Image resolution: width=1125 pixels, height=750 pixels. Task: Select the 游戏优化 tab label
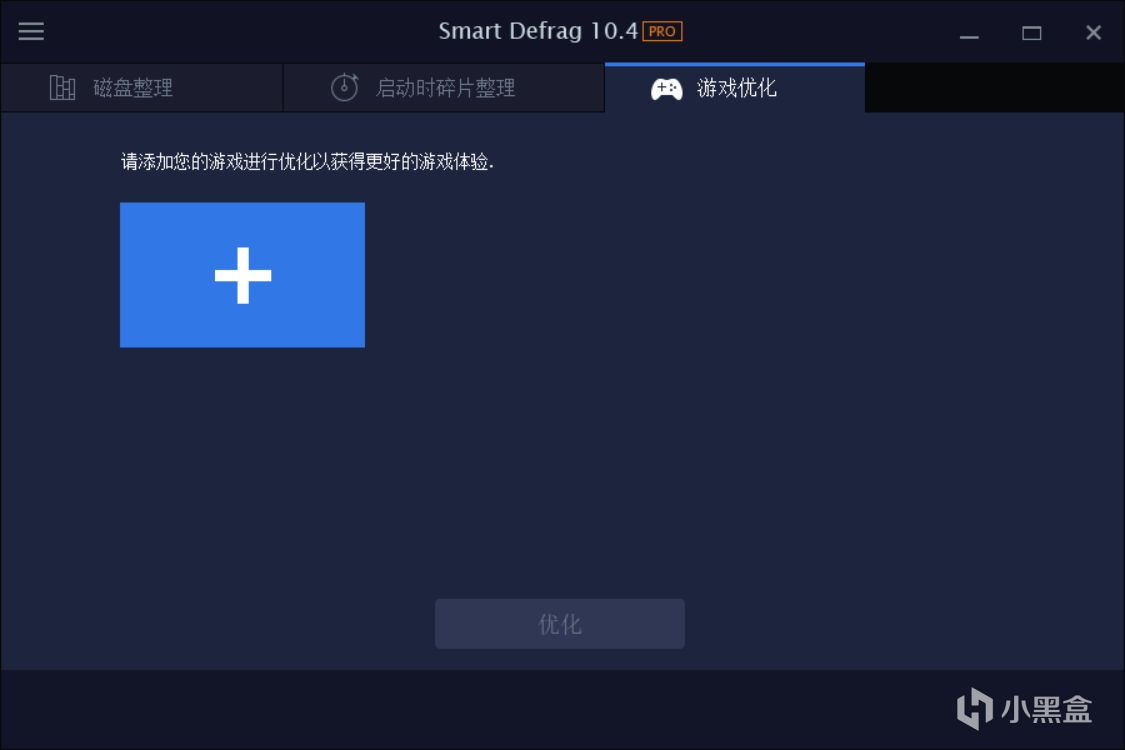pyautogui.click(x=736, y=88)
